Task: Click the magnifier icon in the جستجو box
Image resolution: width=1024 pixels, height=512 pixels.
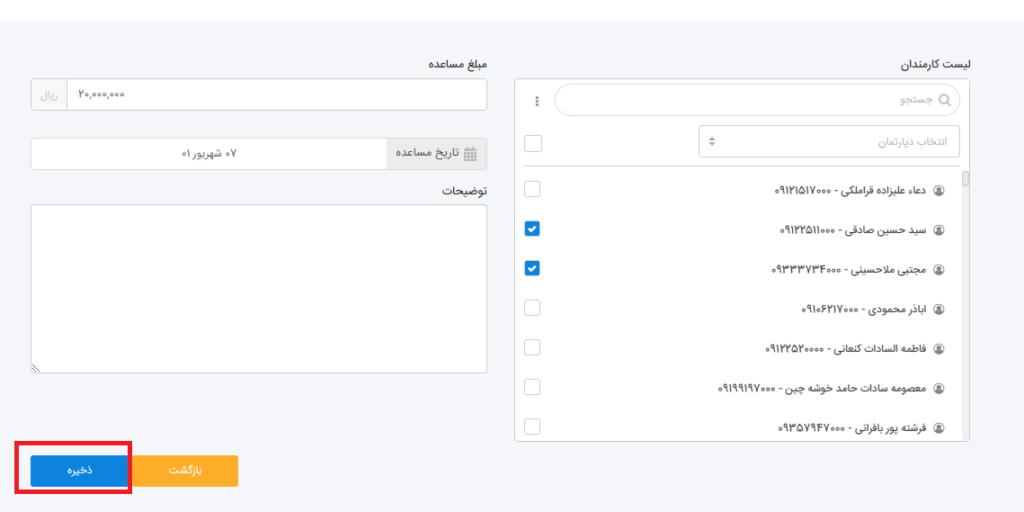Action: tap(943, 100)
